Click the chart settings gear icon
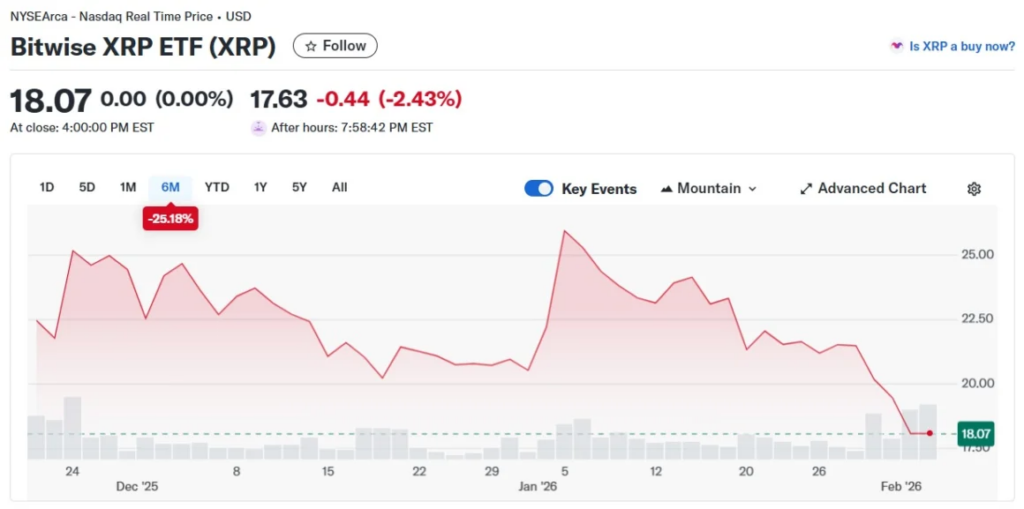This screenshot has width=1024, height=509. click(974, 189)
